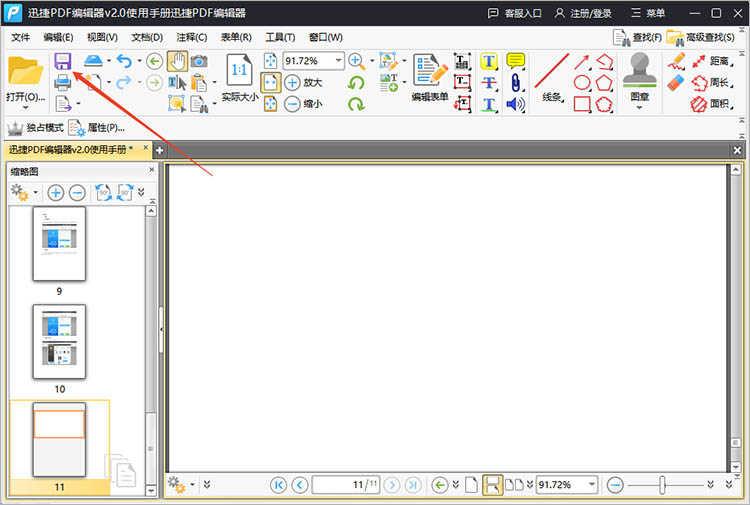Select the 线条 line tool
Screen dimensions: 750x505
[x=552, y=77]
